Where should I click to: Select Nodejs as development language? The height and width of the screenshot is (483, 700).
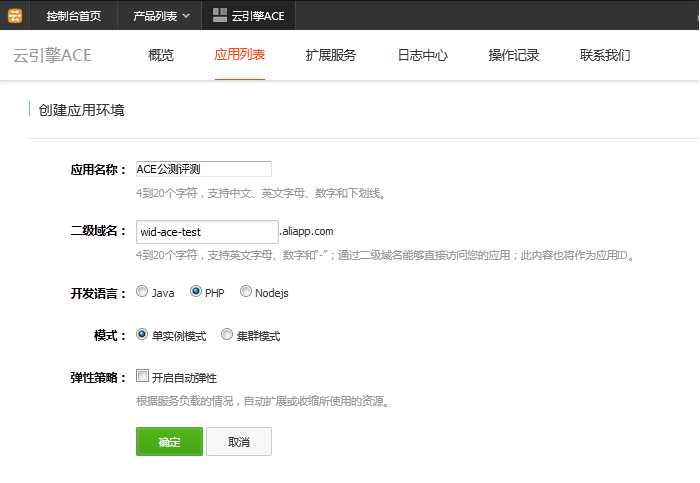(x=246, y=291)
